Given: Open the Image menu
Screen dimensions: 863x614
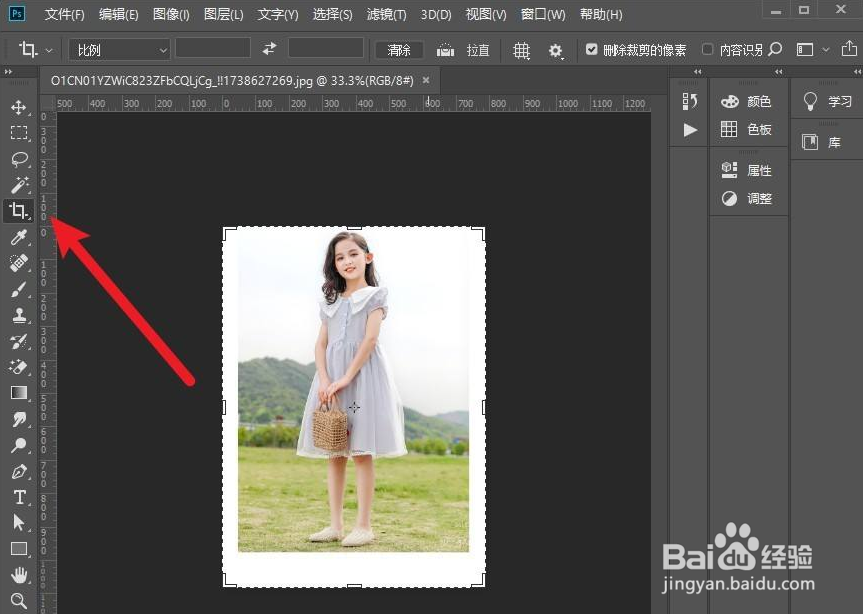Looking at the screenshot, I should 171,14.
